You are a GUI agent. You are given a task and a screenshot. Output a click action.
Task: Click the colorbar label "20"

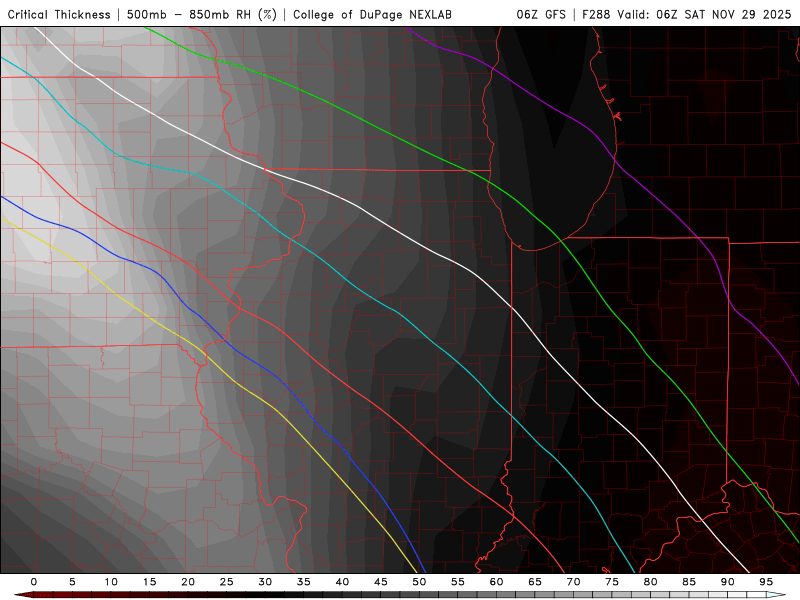188,582
